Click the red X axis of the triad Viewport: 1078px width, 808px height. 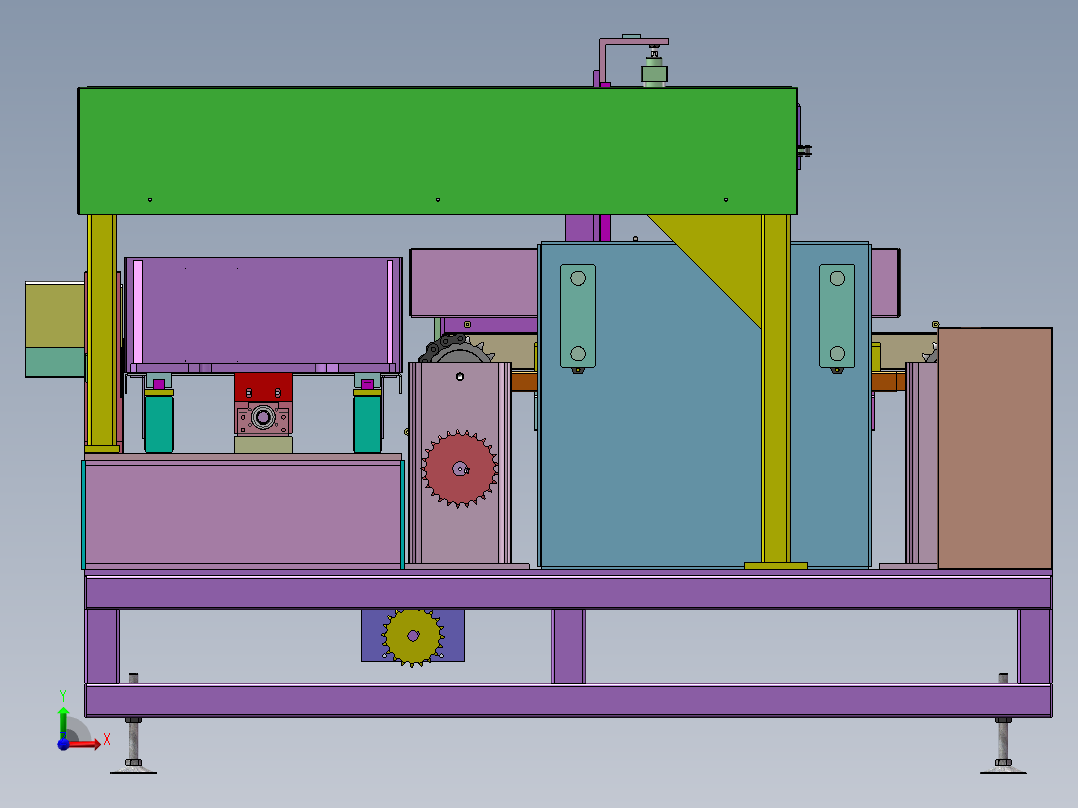click(x=84, y=743)
